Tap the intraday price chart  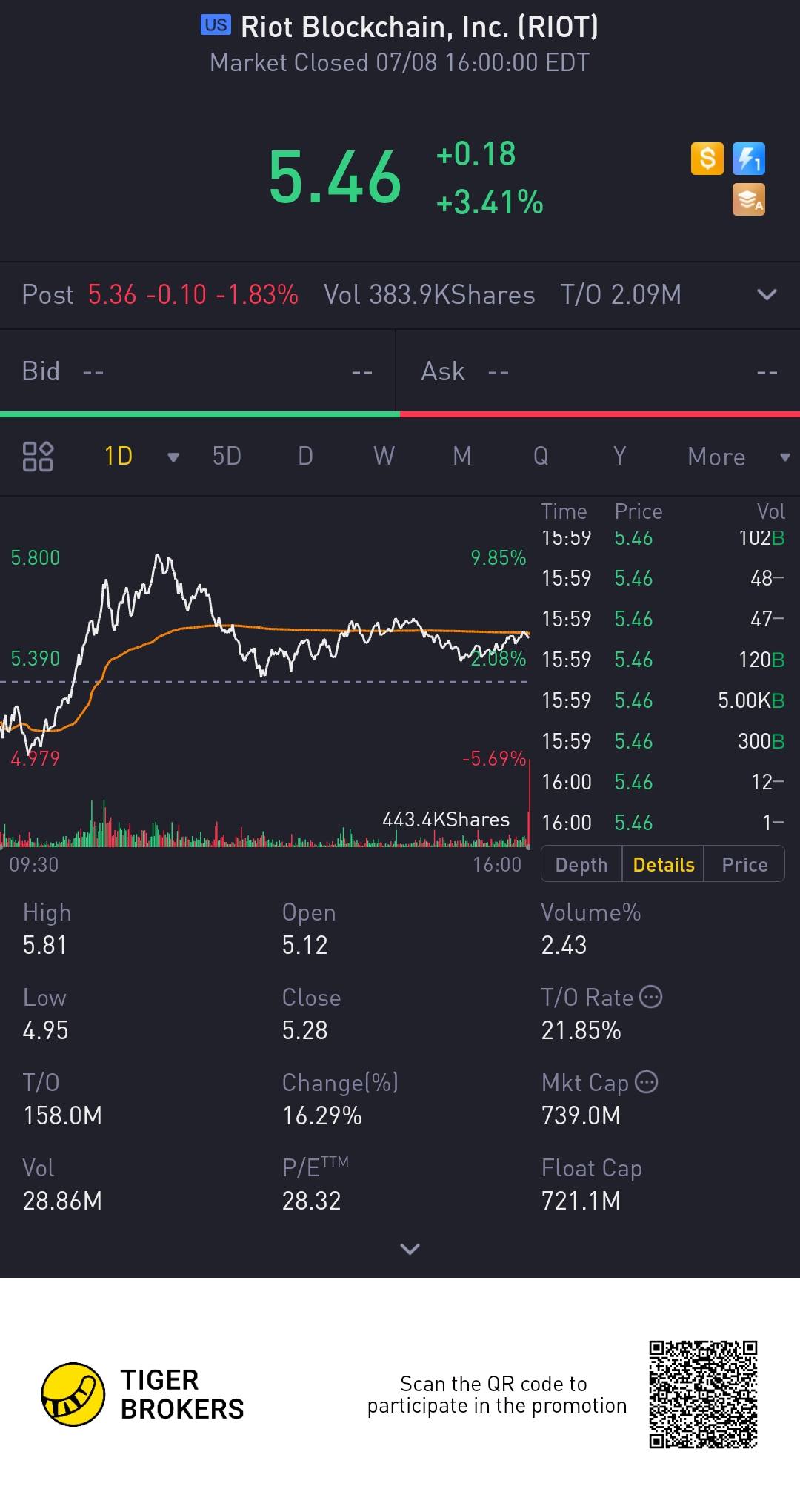click(x=265, y=656)
